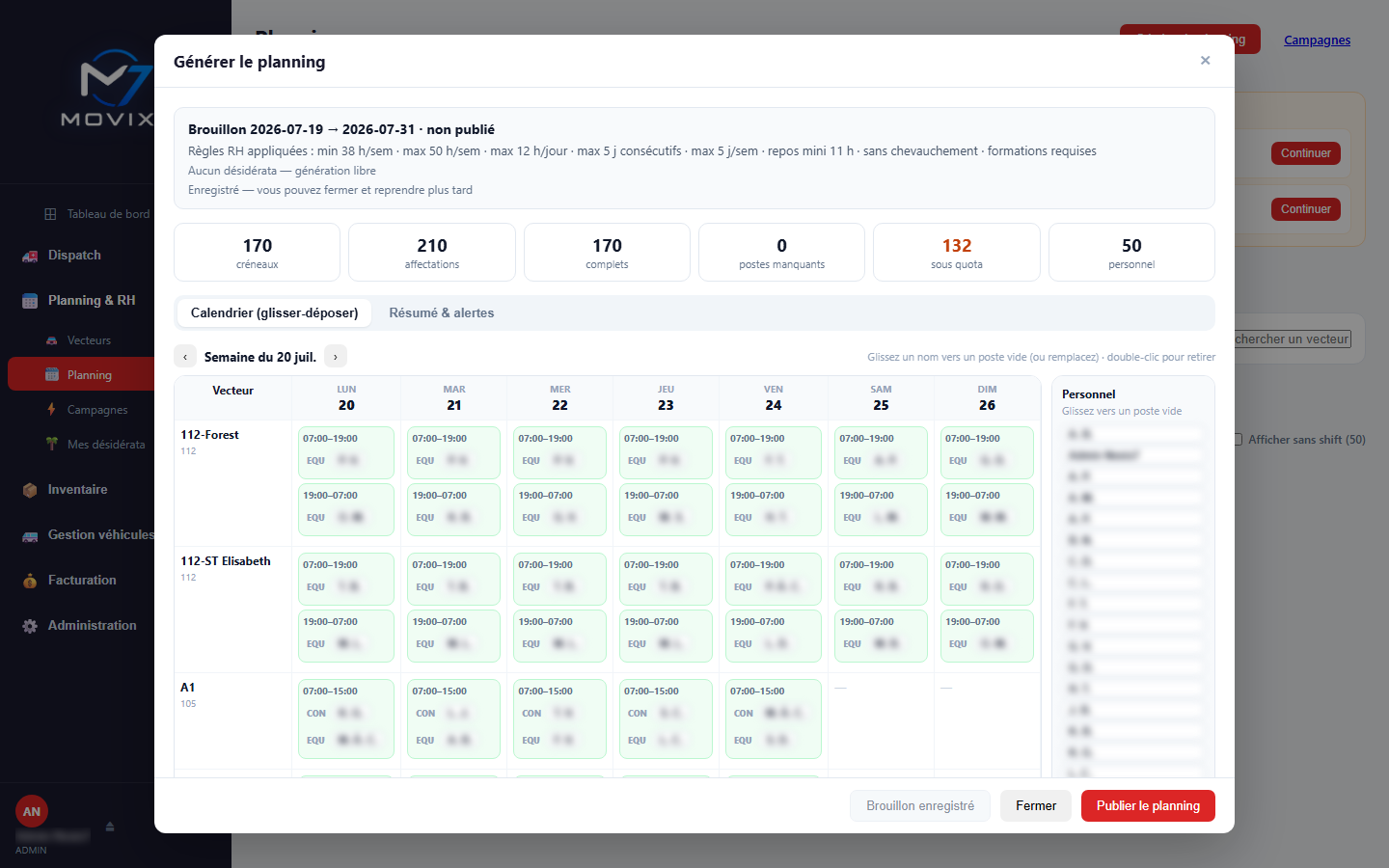Go to previous week with left chevron
The height and width of the screenshot is (868, 1389).
[x=185, y=357]
